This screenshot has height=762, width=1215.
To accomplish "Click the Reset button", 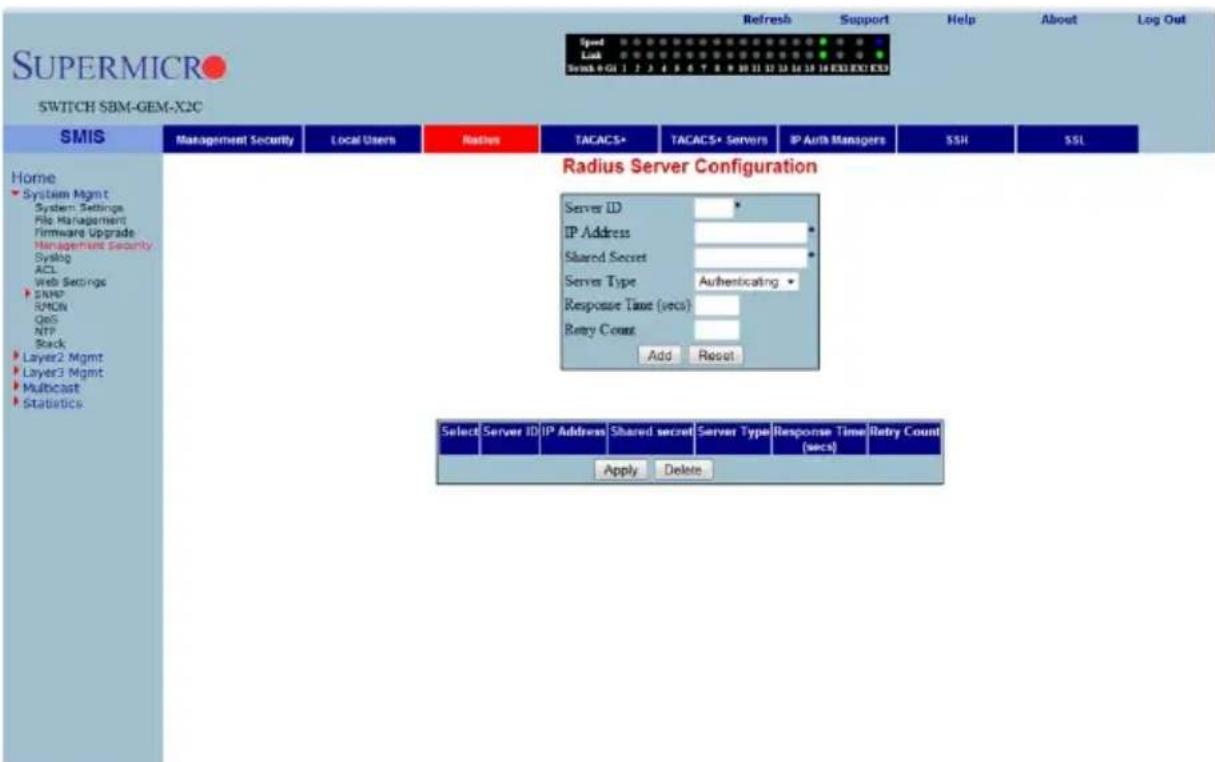I will coord(715,355).
